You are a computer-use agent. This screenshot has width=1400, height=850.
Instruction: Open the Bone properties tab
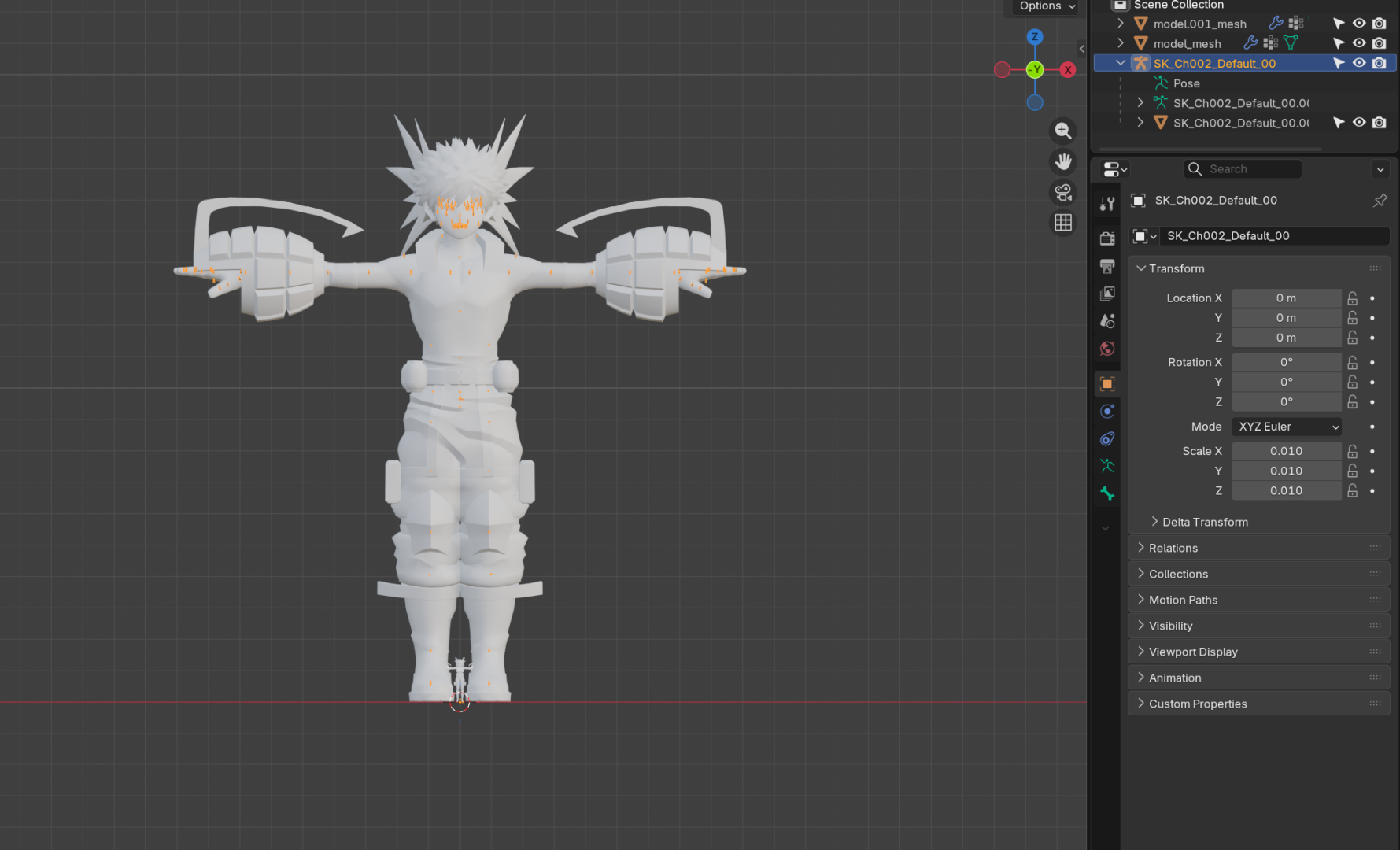(1107, 494)
